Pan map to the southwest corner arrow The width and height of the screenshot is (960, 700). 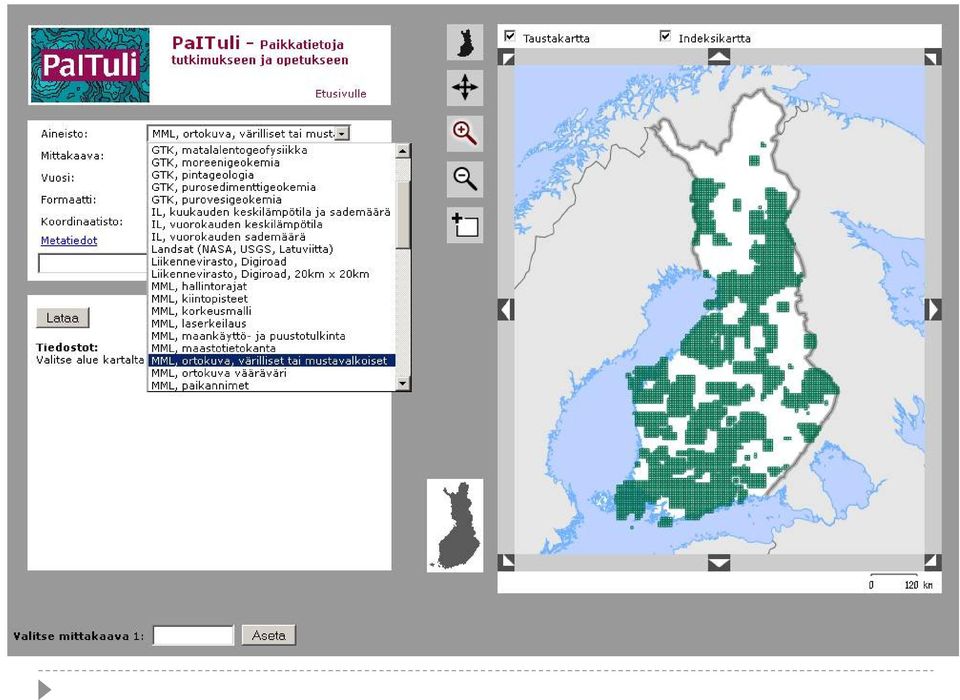point(507,562)
